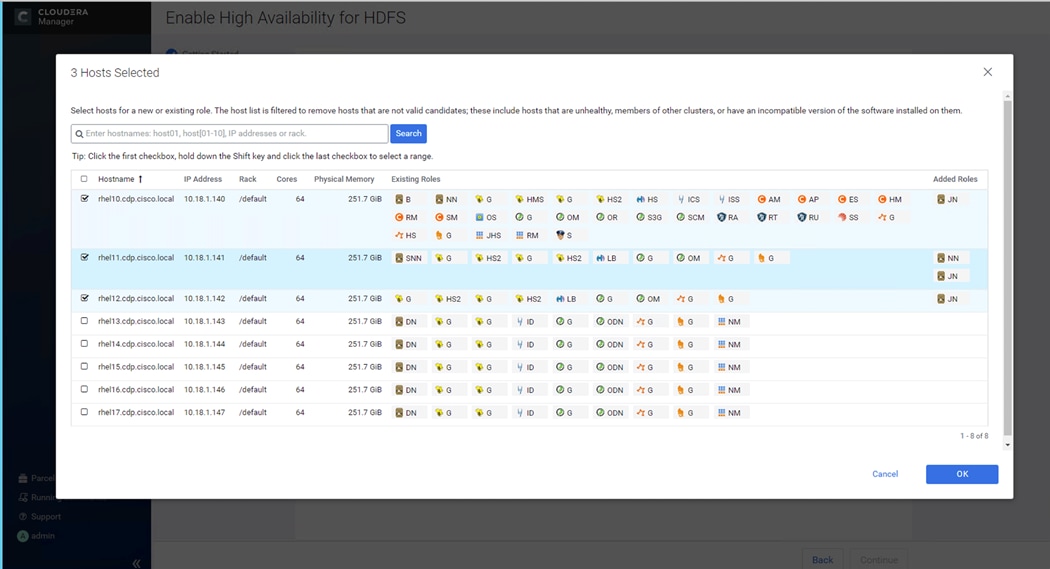Click the ODN role badge in rhel14 row
Viewport: 1050px width, 569px height.
pyautogui.click(x=610, y=345)
